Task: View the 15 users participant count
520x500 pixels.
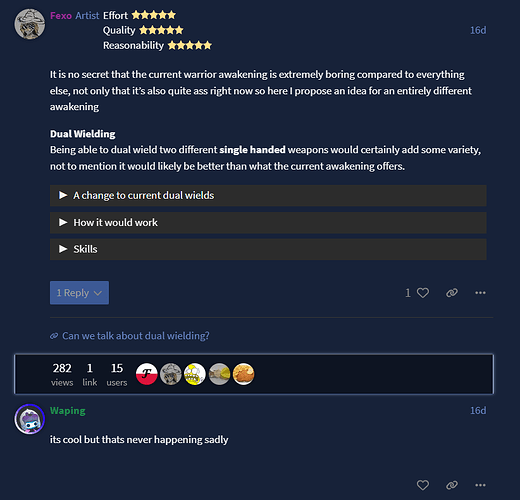Action: 117,375
